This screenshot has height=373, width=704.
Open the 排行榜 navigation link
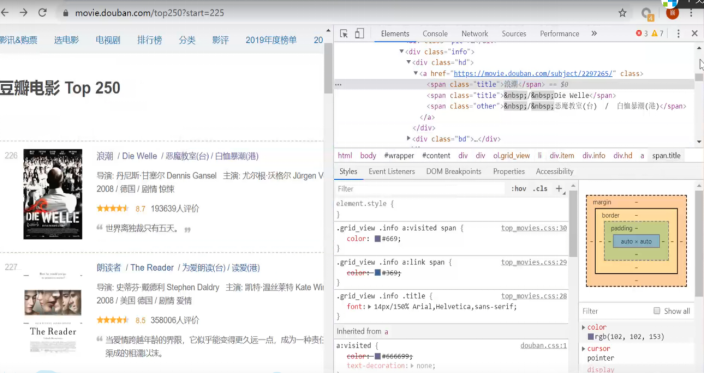(x=150, y=40)
